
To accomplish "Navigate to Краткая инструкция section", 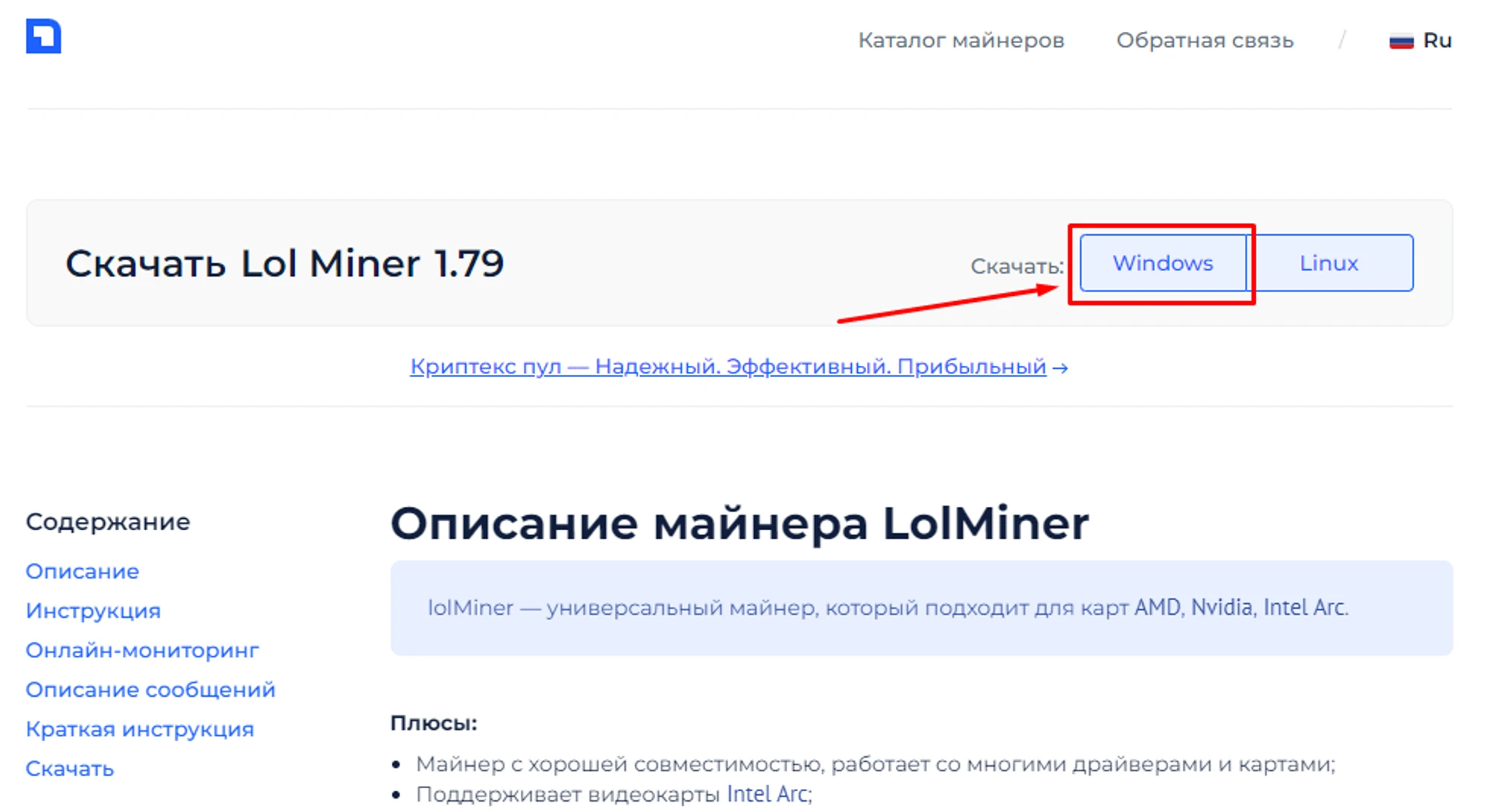I will click(140, 729).
